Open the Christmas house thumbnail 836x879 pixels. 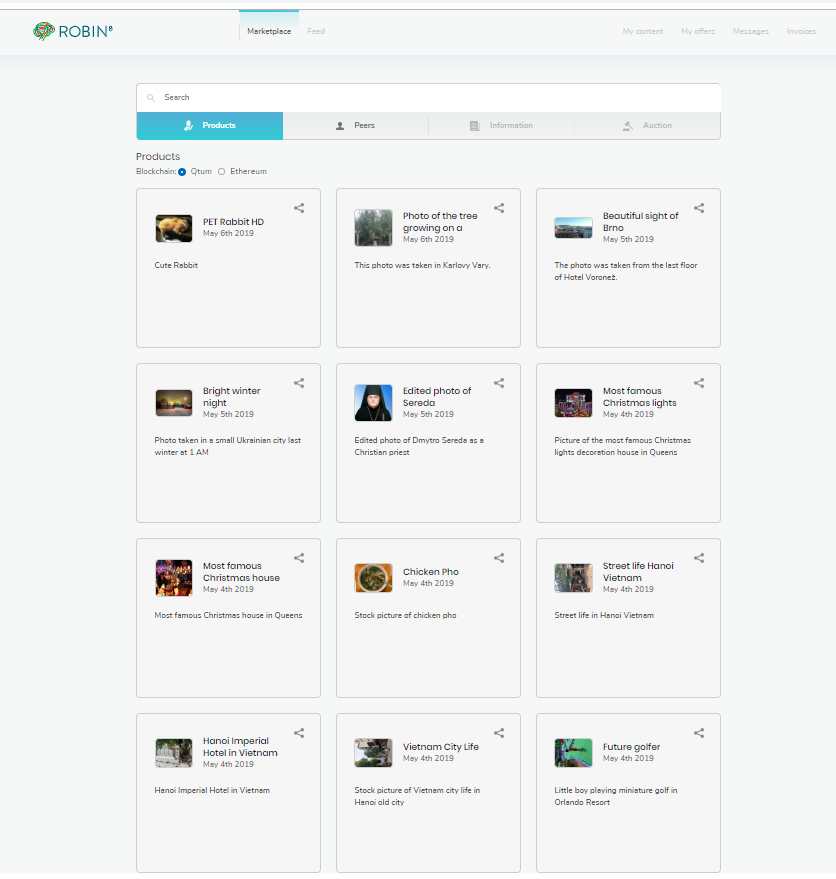[x=174, y=577]
